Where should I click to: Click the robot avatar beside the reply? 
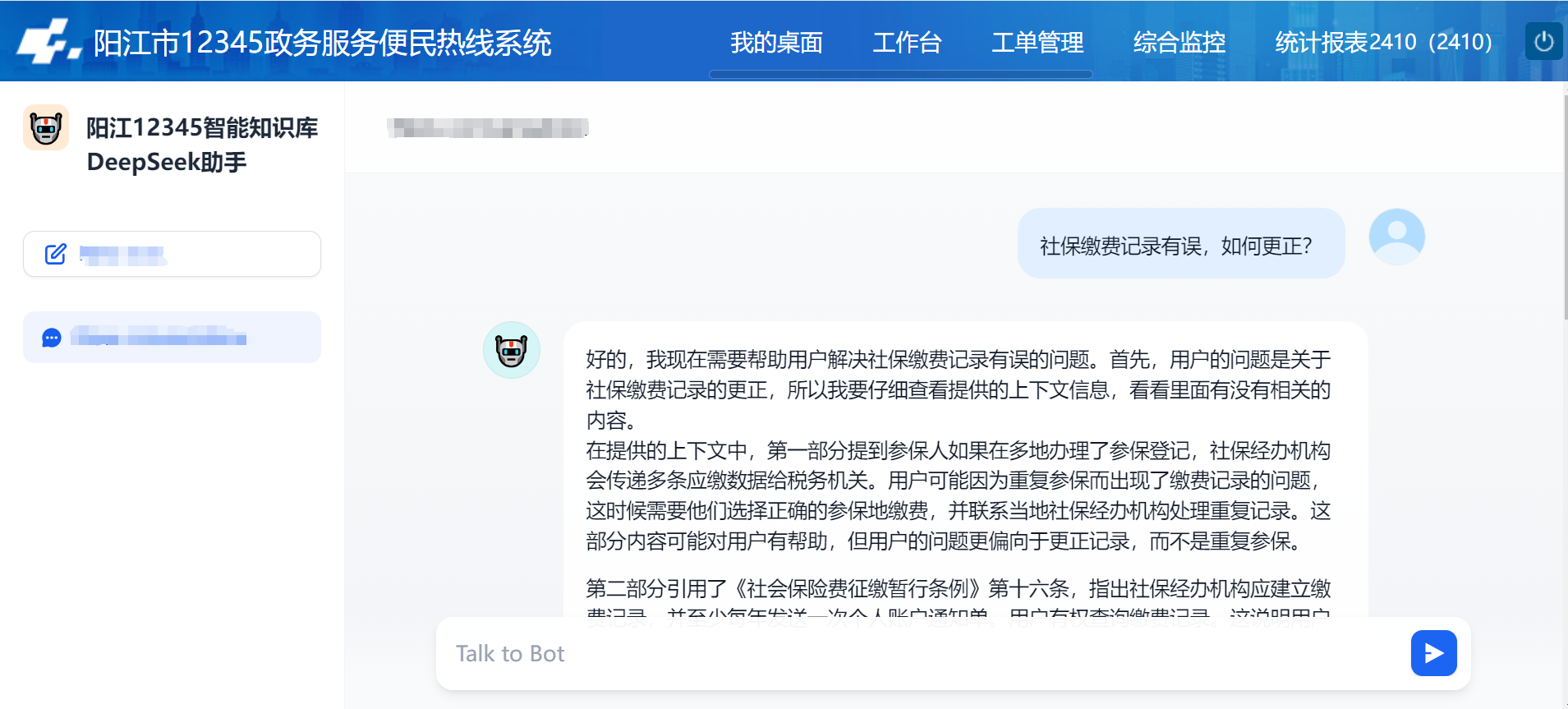click(x=511, y=350)
